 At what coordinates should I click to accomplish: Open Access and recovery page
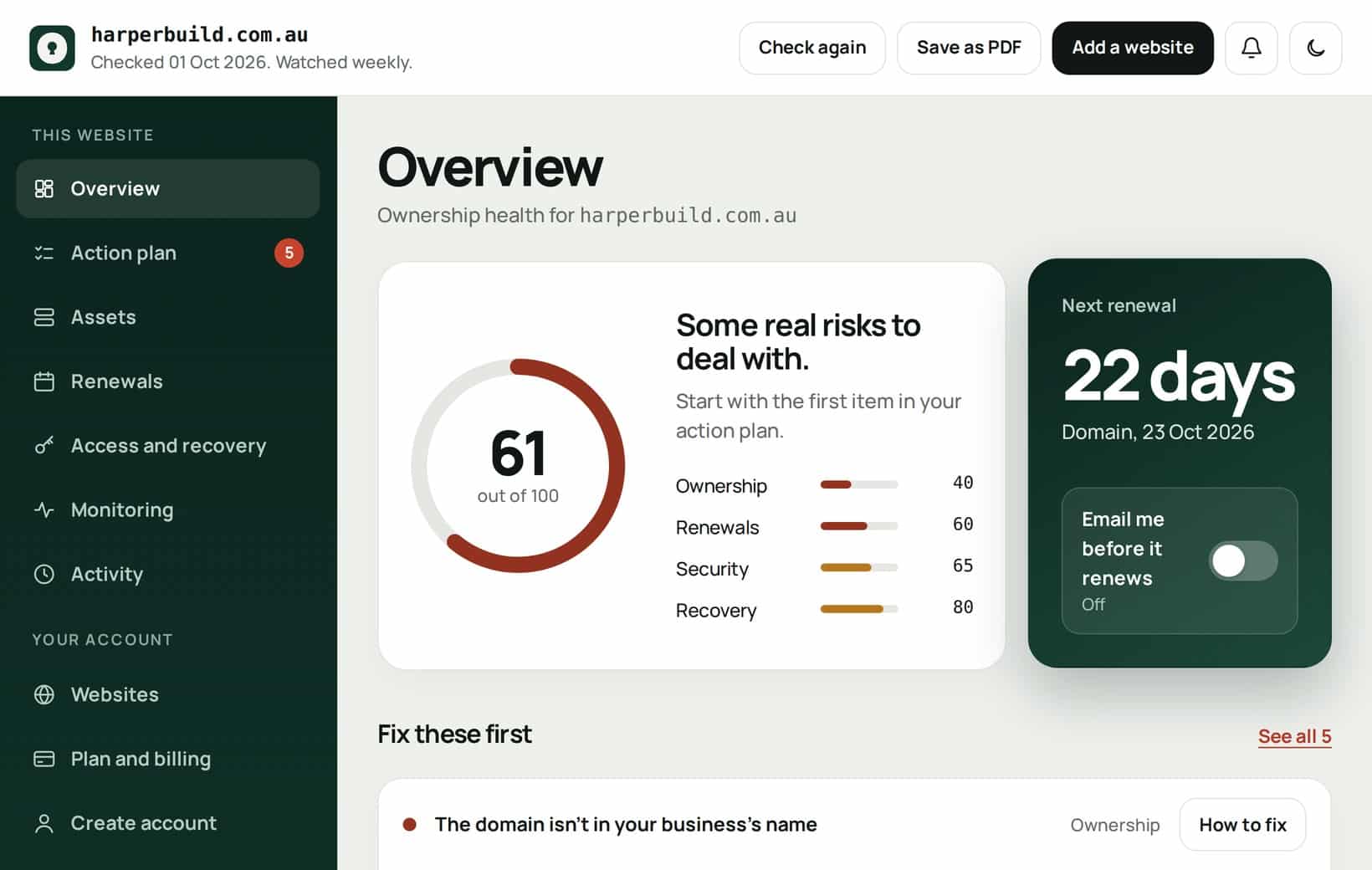coord(167,445)
